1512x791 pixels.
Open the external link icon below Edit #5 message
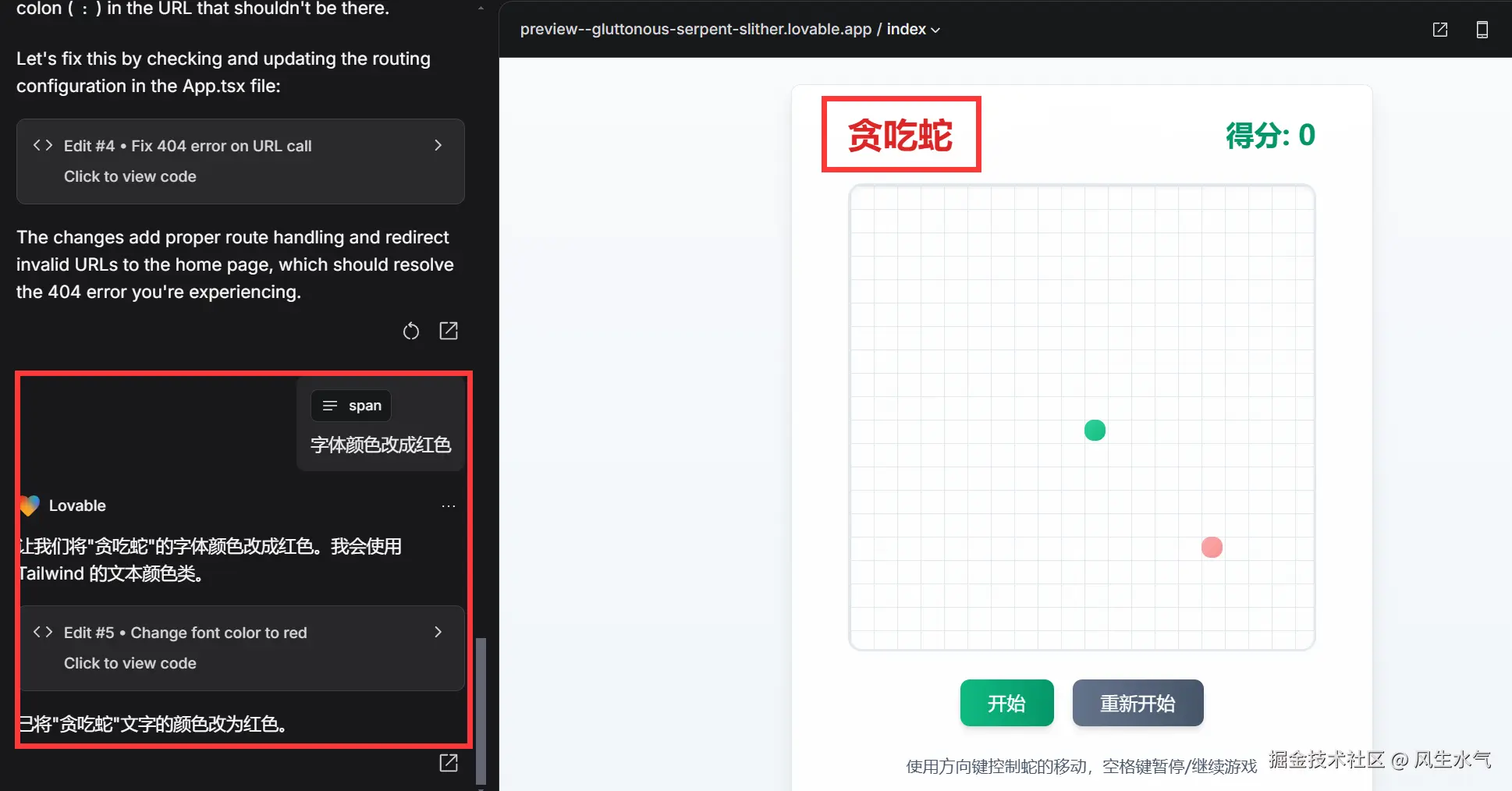[x=449, y=763]
